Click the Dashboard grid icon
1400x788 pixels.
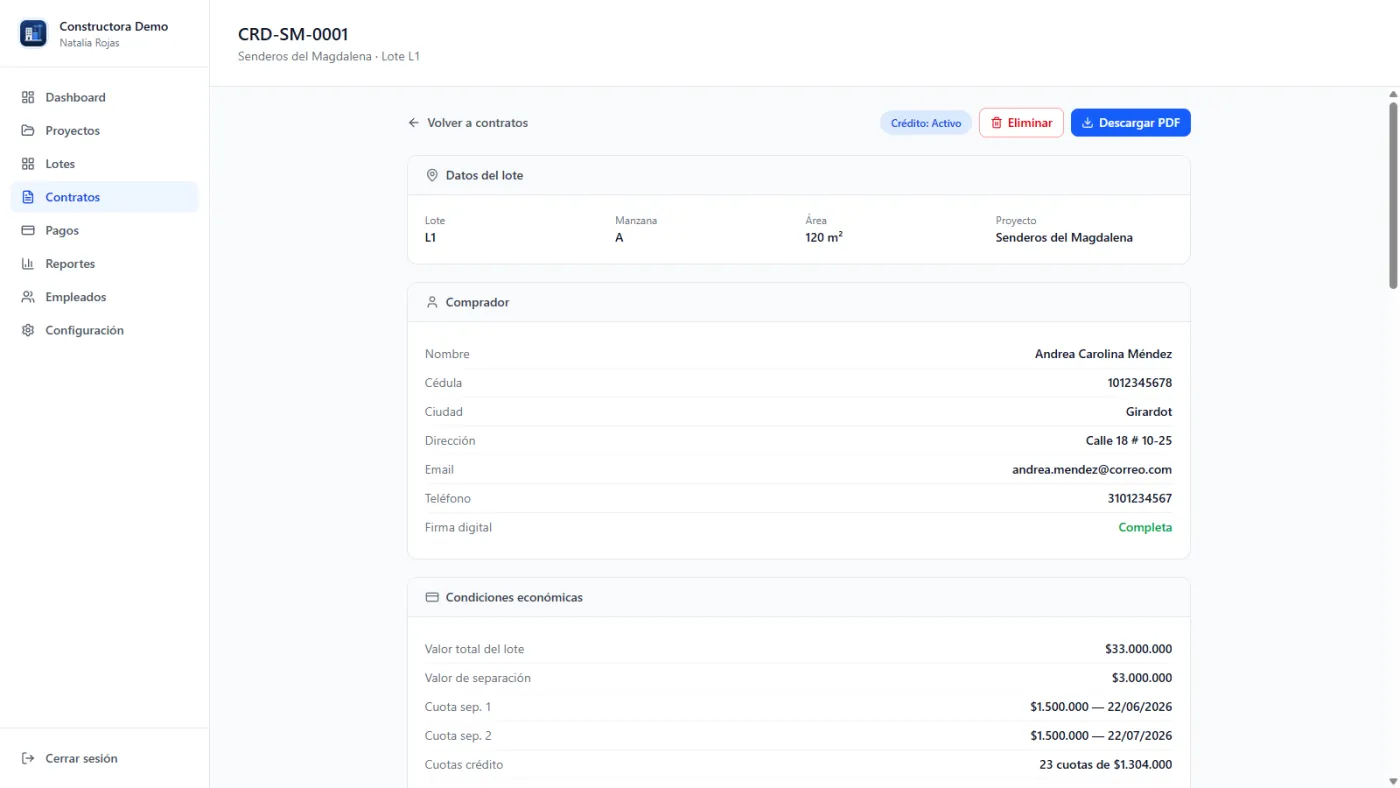pyautogui.click(x=28, y=98)
